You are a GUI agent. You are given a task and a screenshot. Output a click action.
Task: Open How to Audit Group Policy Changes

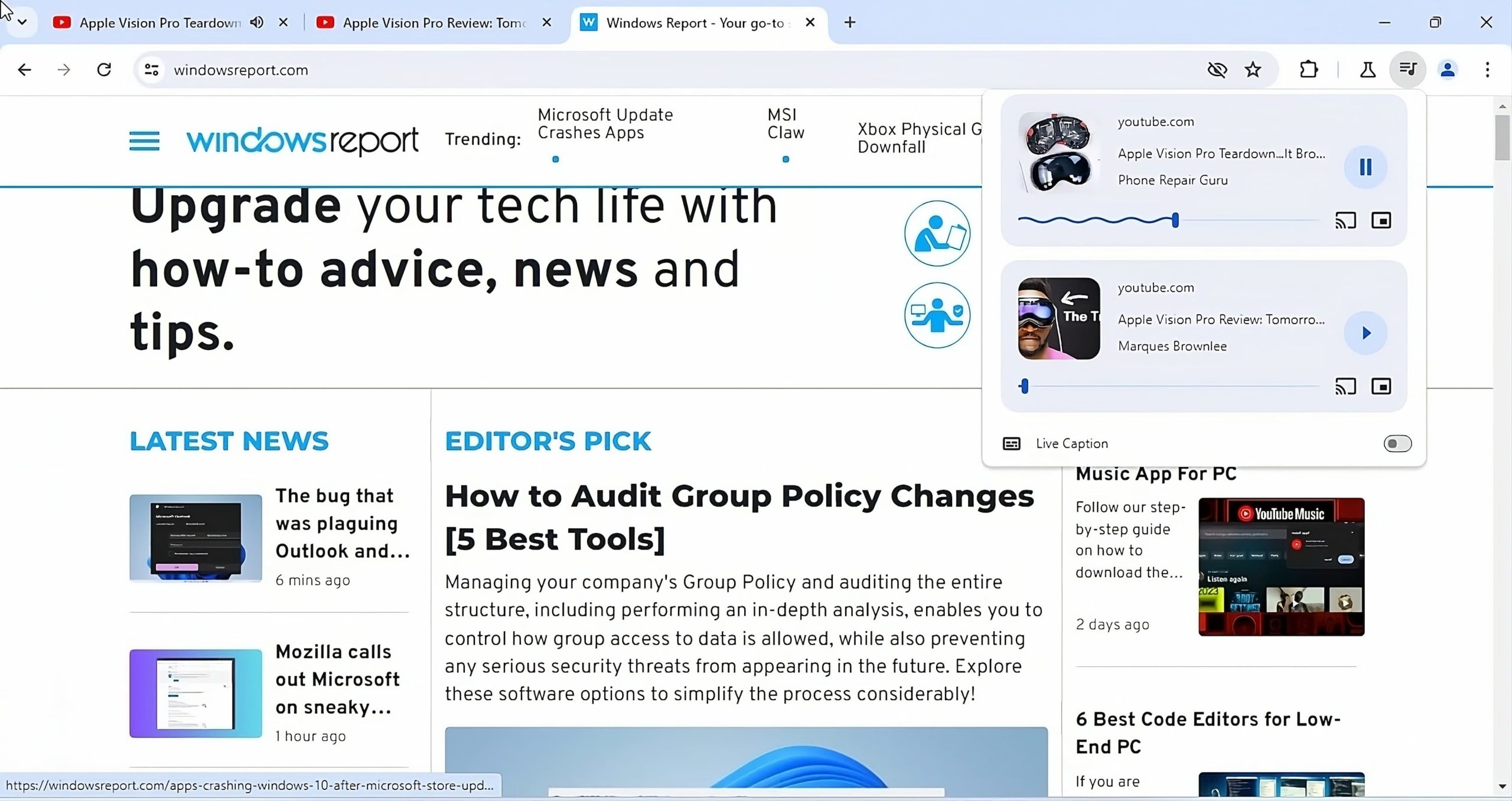[x=739, y=517]
